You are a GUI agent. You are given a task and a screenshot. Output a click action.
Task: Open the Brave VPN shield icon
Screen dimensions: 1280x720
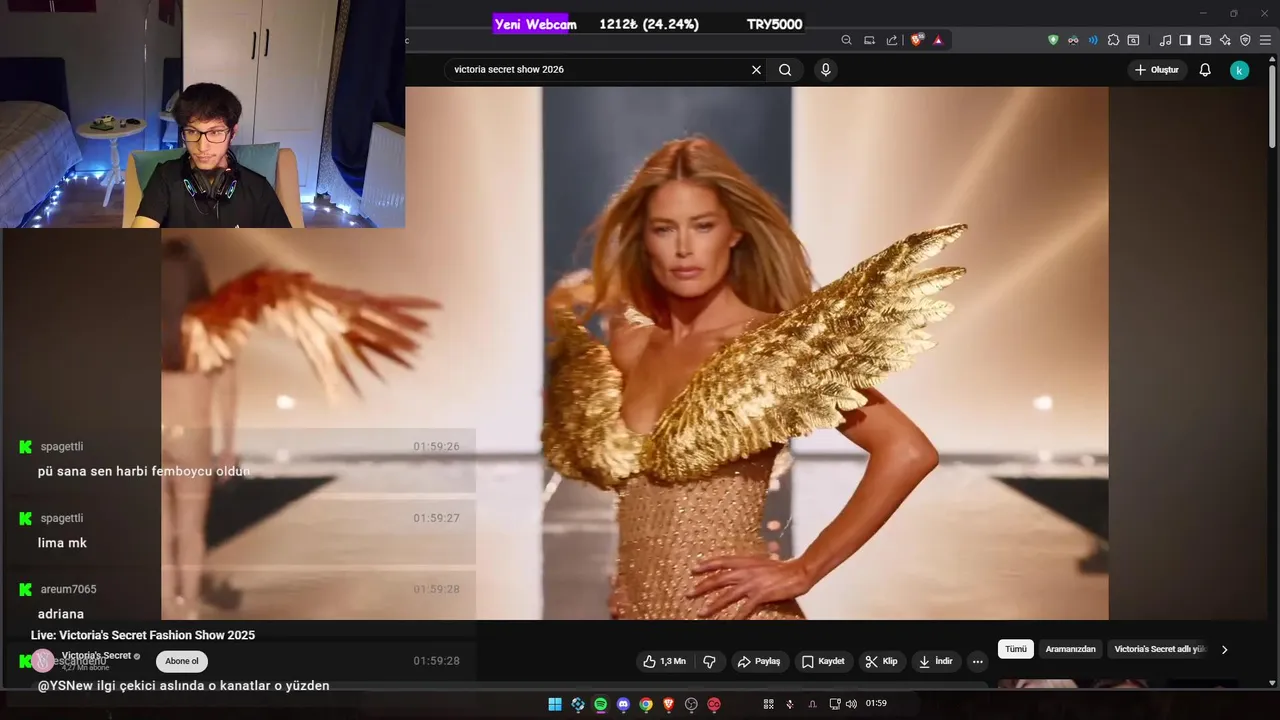tap(1245, 40)
